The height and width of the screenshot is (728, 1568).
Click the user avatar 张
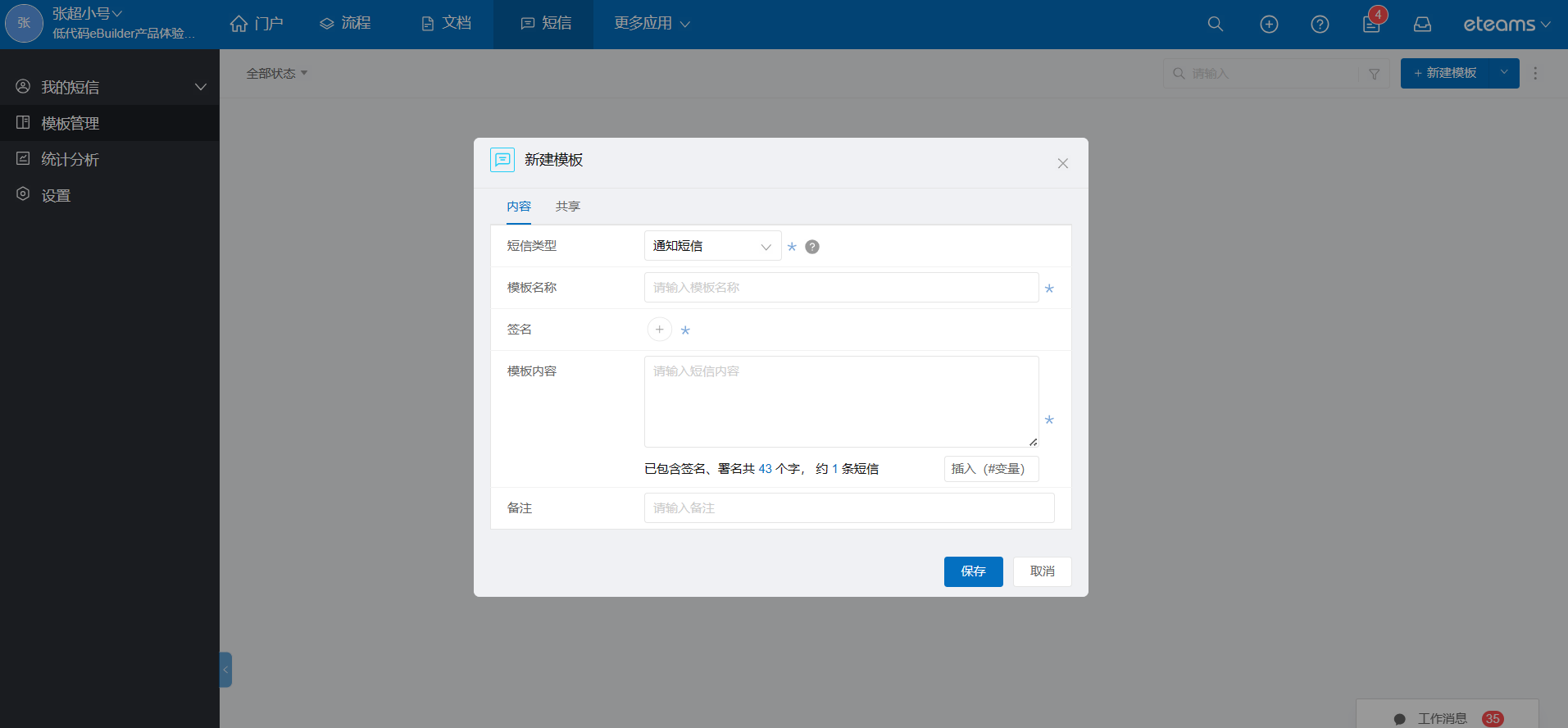24,23
